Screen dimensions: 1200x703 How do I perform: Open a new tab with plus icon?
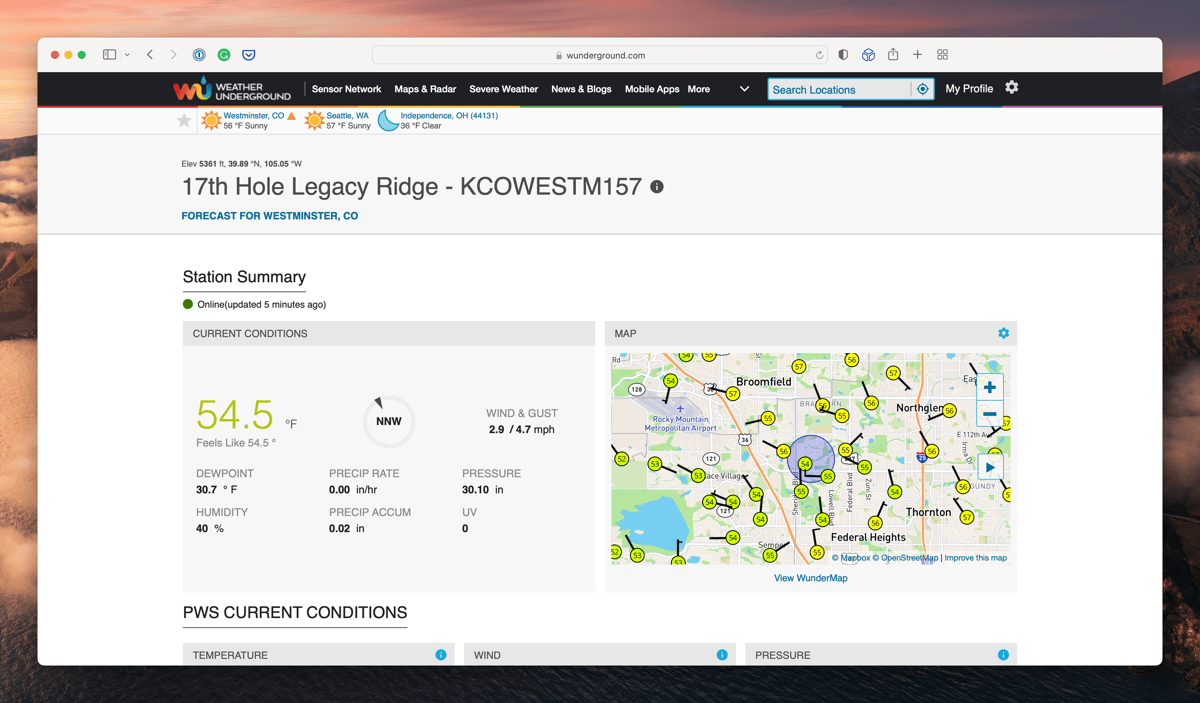coord(917,55)
